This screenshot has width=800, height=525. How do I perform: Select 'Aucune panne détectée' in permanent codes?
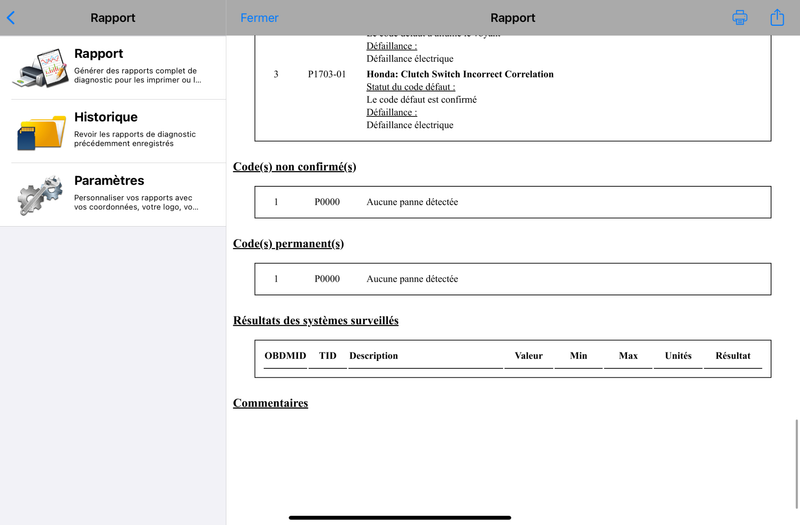(x=412, y=279)
